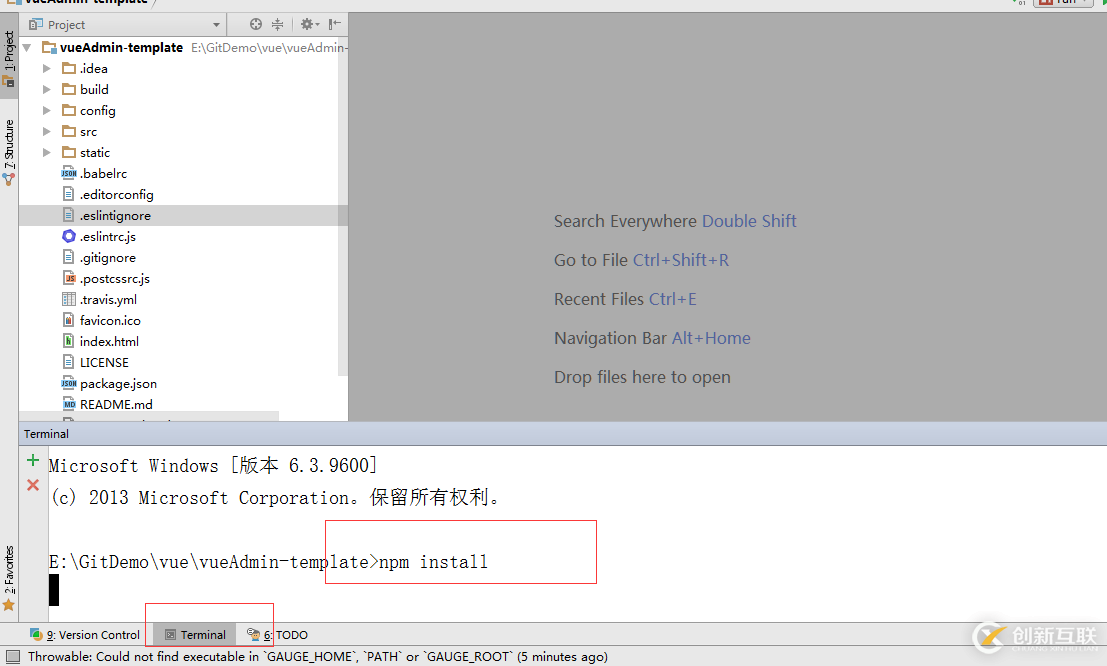Viewport: 1107px width, 666px height.
Task: Expand the config folder
Action: [x=47, y=110]
